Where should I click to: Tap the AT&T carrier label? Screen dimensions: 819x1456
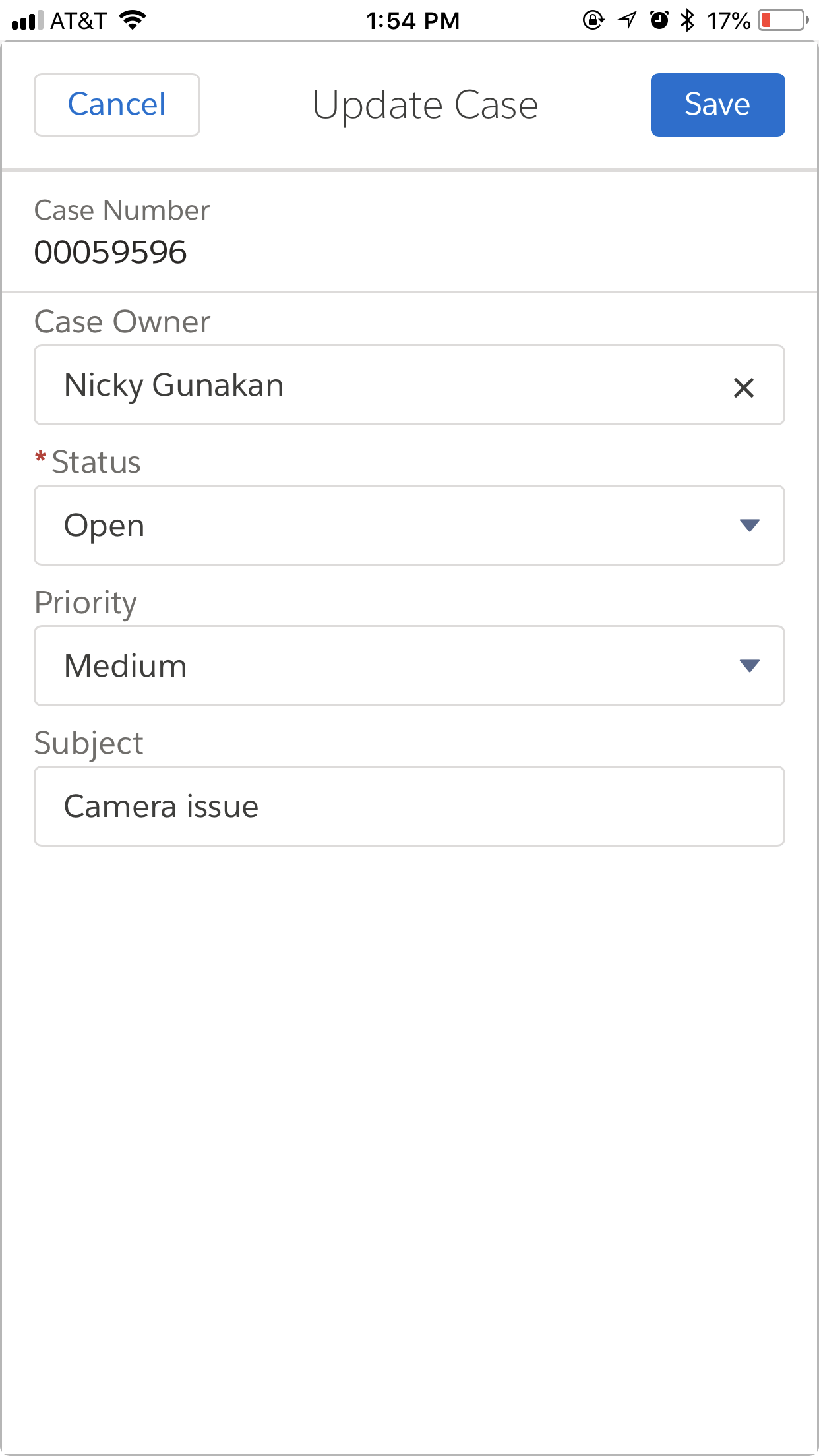point(78,20)
